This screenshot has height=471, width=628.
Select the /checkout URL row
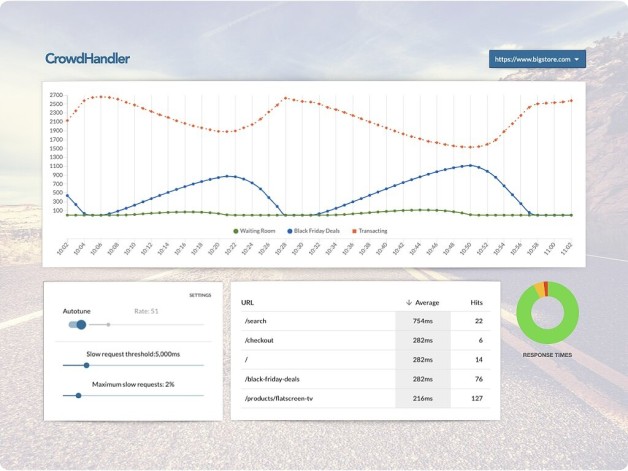(x=365, y=340)
